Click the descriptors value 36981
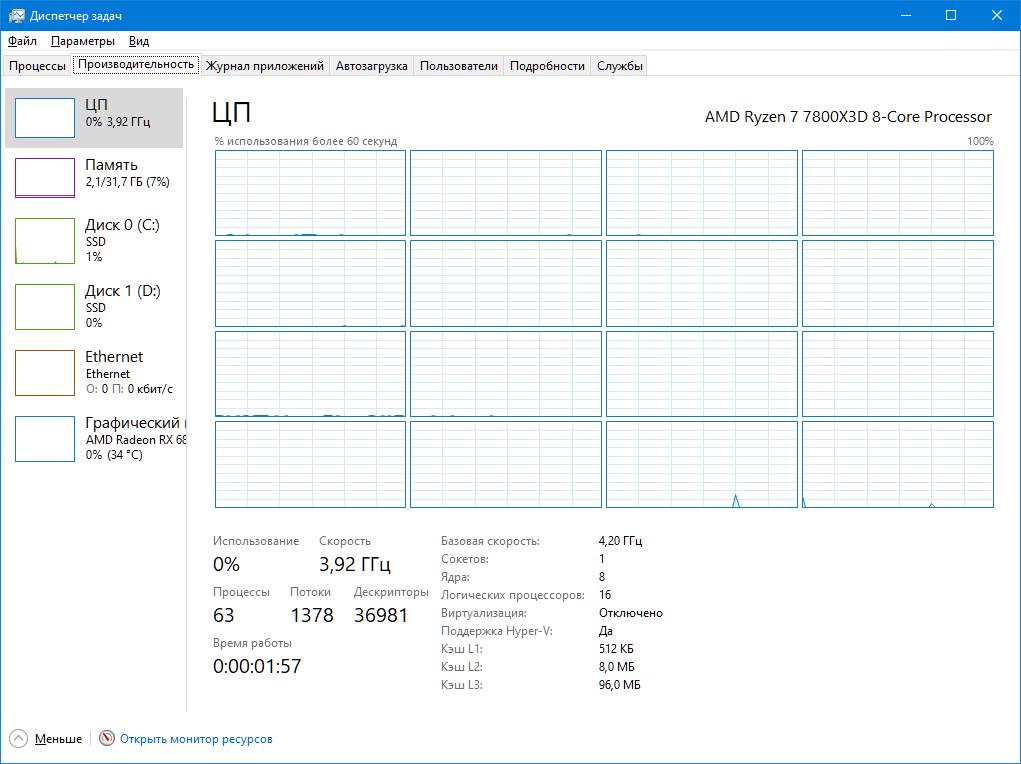The height and width of the screenshot is (764, 1021). pos(381,615)
